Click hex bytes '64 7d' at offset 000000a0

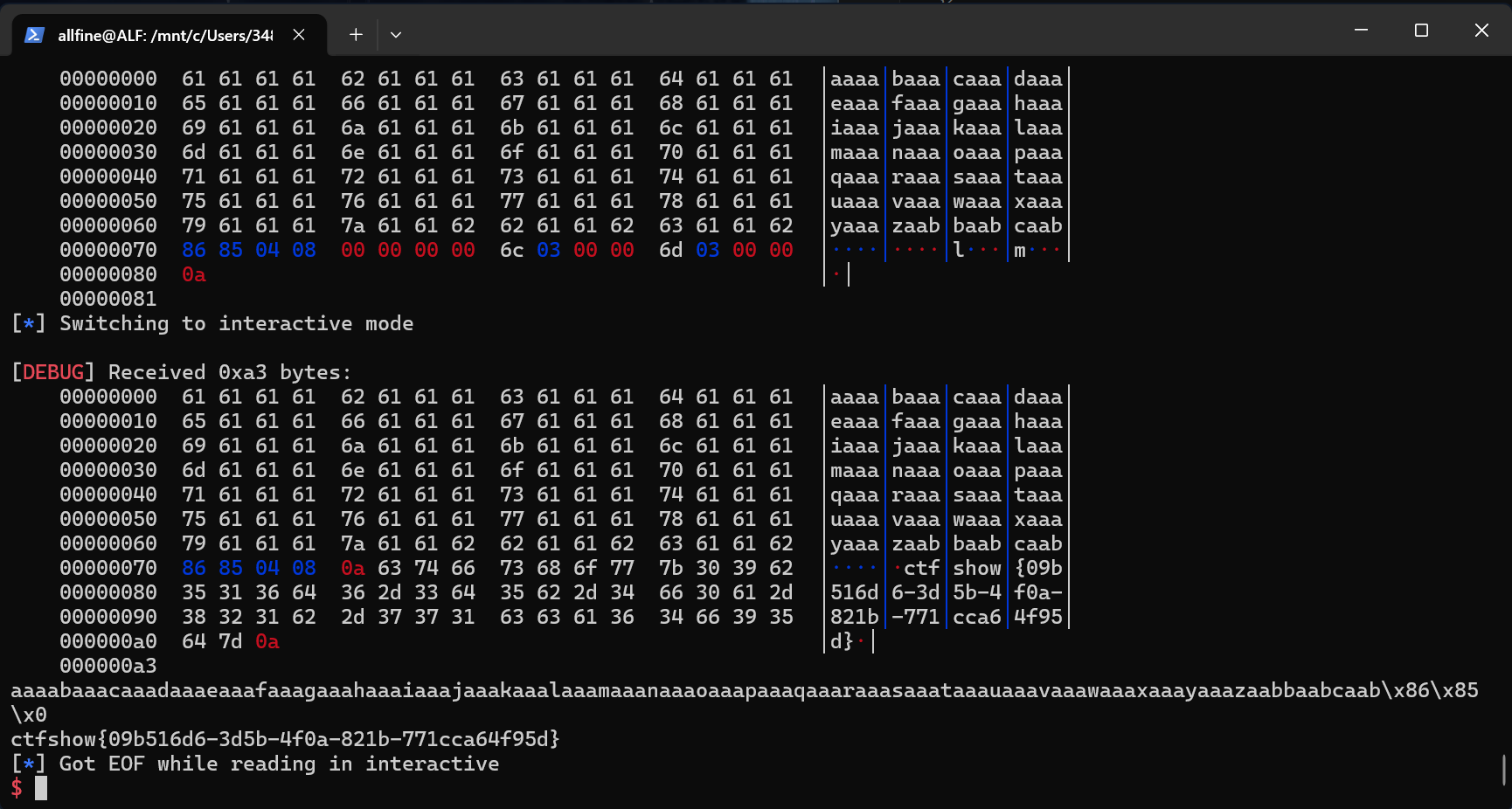point(212,641)
